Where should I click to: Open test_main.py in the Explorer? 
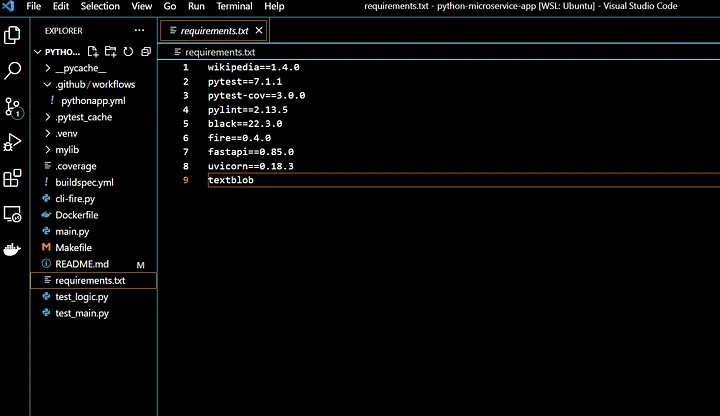[93, 313]
